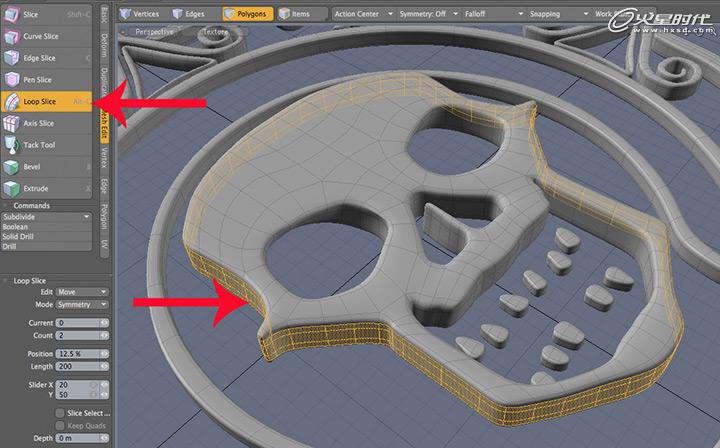Click the Position field stepper arrows
This screenshot has height=448, width=720.
coord(105,354)
